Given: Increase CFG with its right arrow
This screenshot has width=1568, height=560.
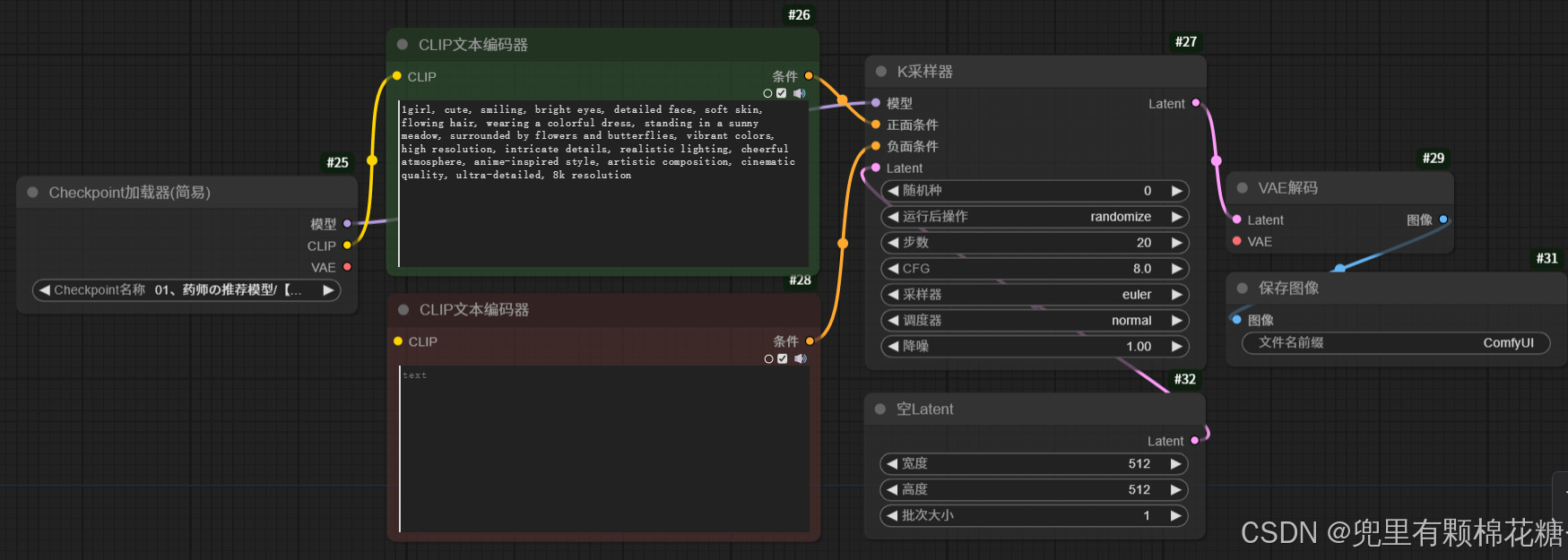Looking at the screenshot, I should (x=1177, y=269).
